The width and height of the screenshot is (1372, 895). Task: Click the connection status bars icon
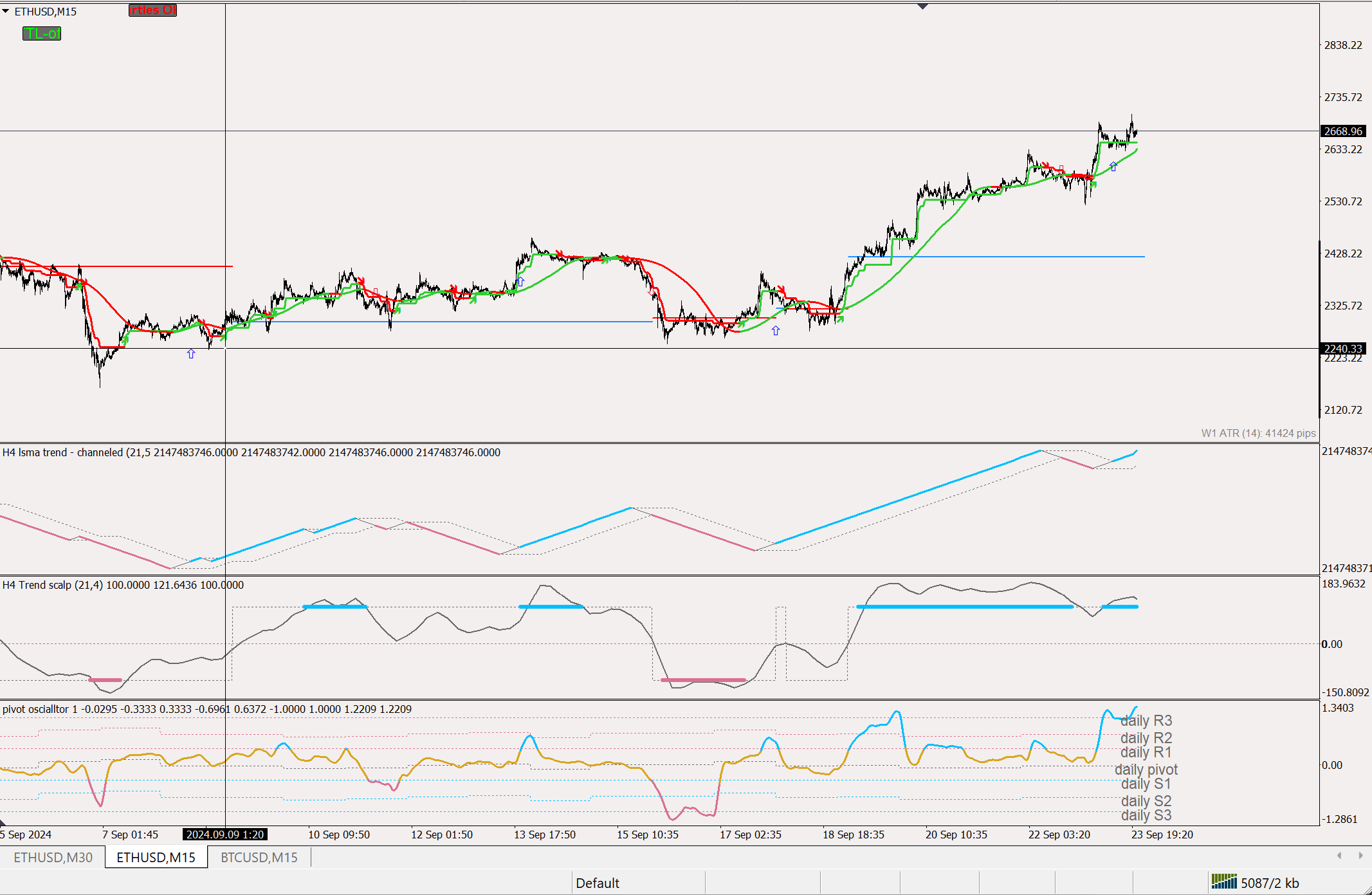click(1223, 881)
